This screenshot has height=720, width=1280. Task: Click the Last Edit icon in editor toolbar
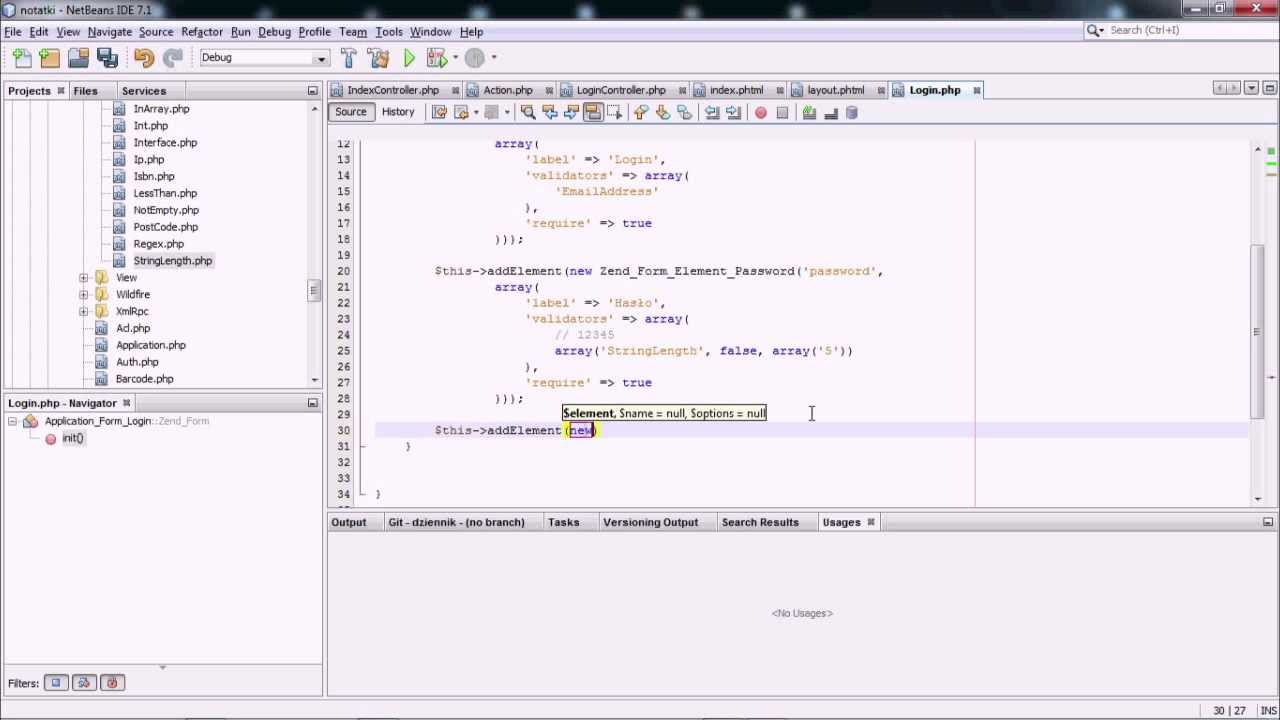coord(439,113)
